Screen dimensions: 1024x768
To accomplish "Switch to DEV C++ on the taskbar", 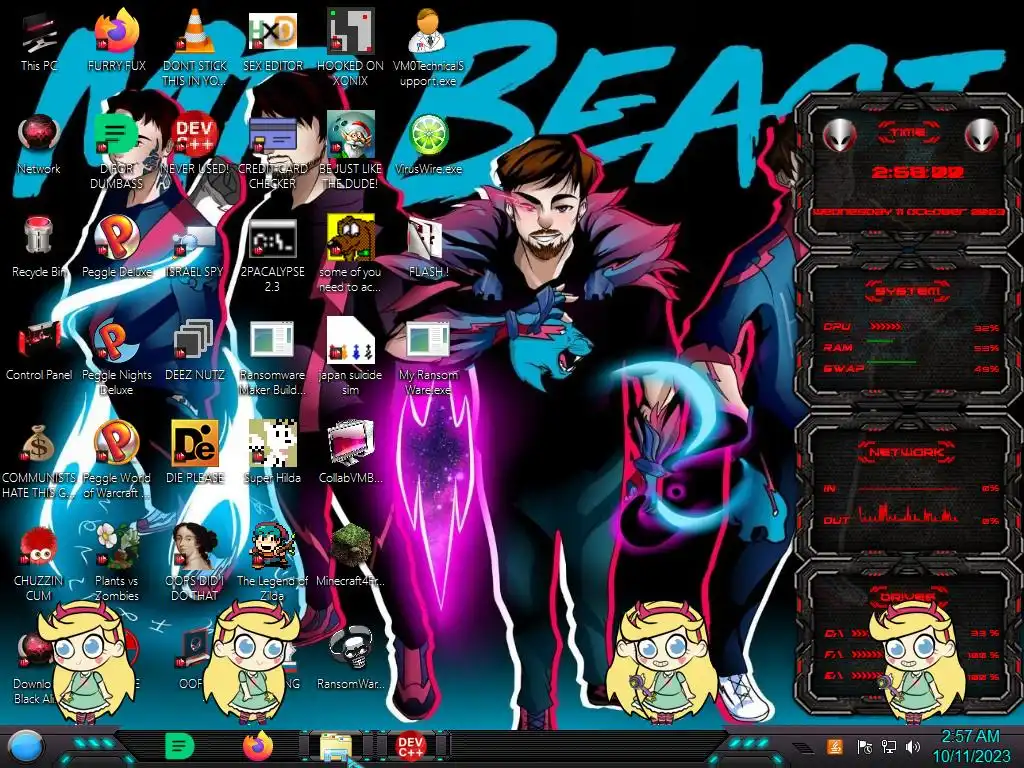I will [411, 746].
